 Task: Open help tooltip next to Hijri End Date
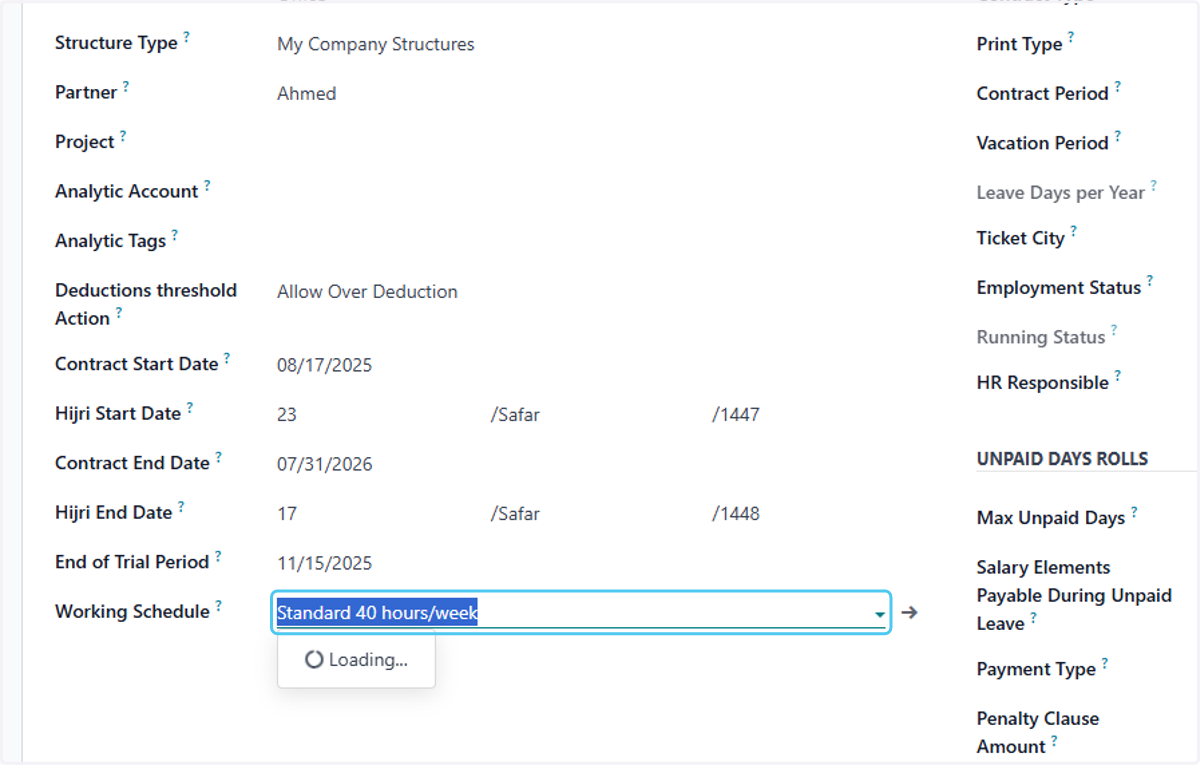point(181,508)
